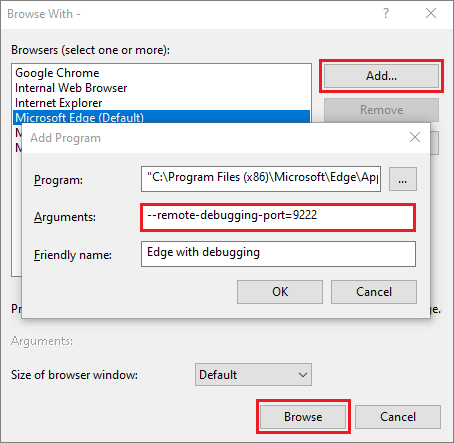
Task: Cancel the Browse With dialog
Action: click(x=398, y=417)
